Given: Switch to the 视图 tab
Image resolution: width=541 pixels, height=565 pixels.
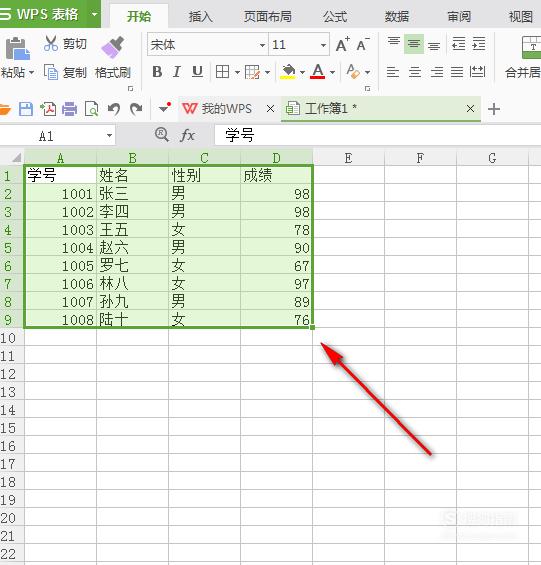Looking at the screenshot, I should pos(520,16).
